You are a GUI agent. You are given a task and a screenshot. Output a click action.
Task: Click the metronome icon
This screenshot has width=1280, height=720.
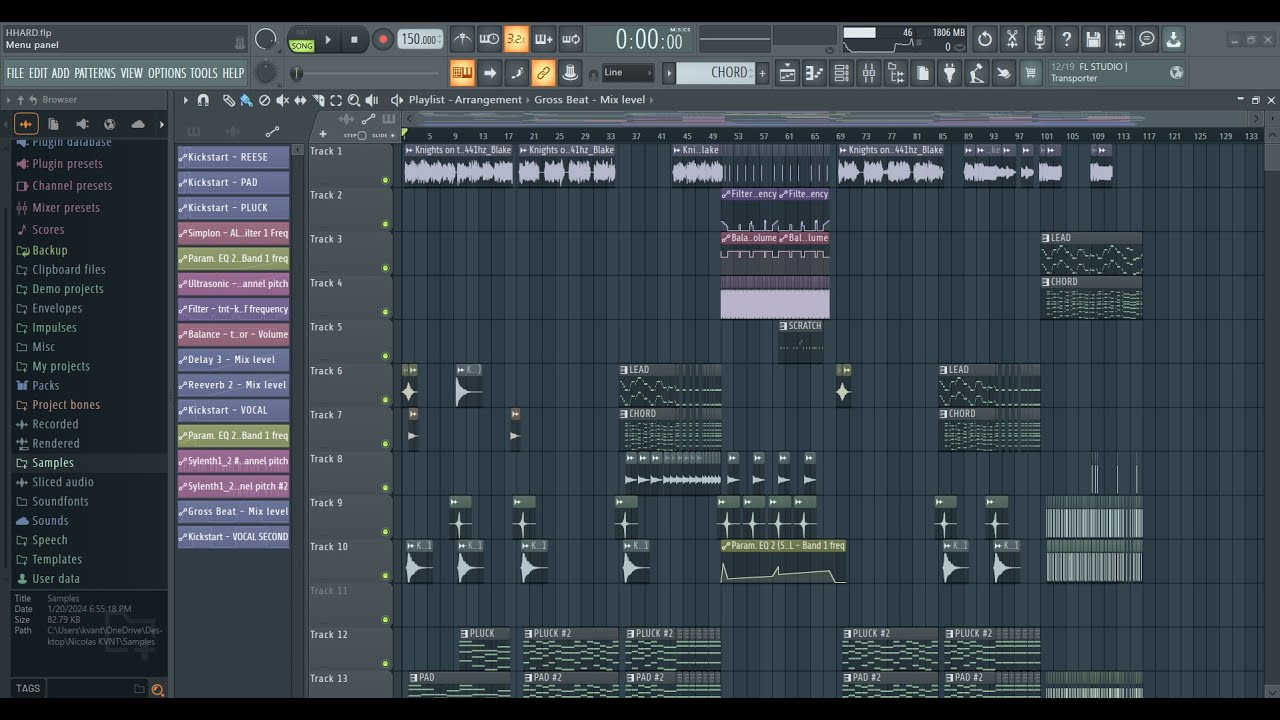[x=462, y=39]
